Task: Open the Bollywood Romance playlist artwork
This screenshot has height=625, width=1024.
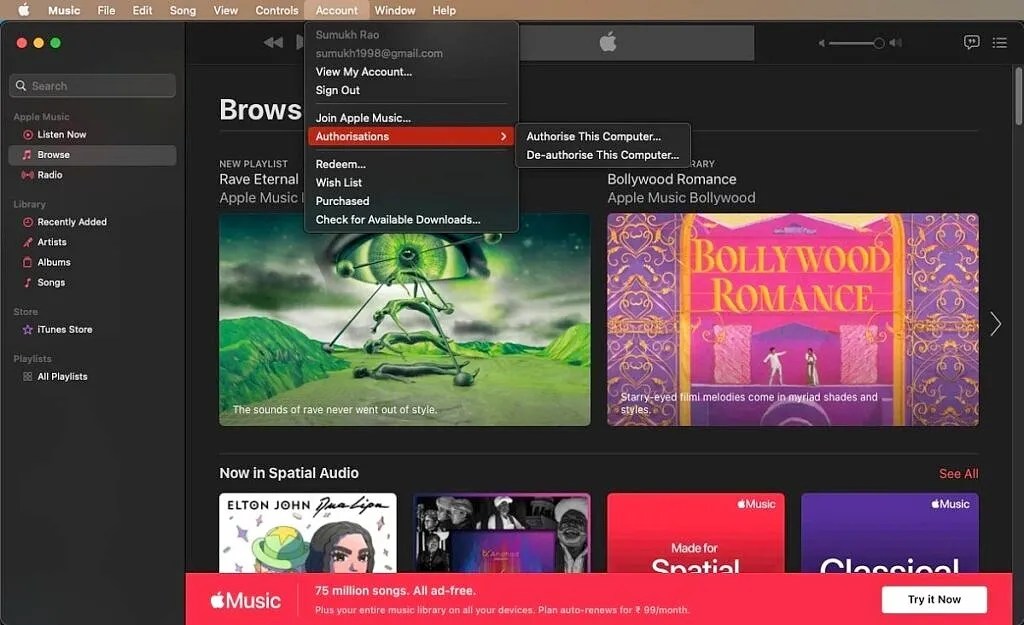Action: coord(793,320)
